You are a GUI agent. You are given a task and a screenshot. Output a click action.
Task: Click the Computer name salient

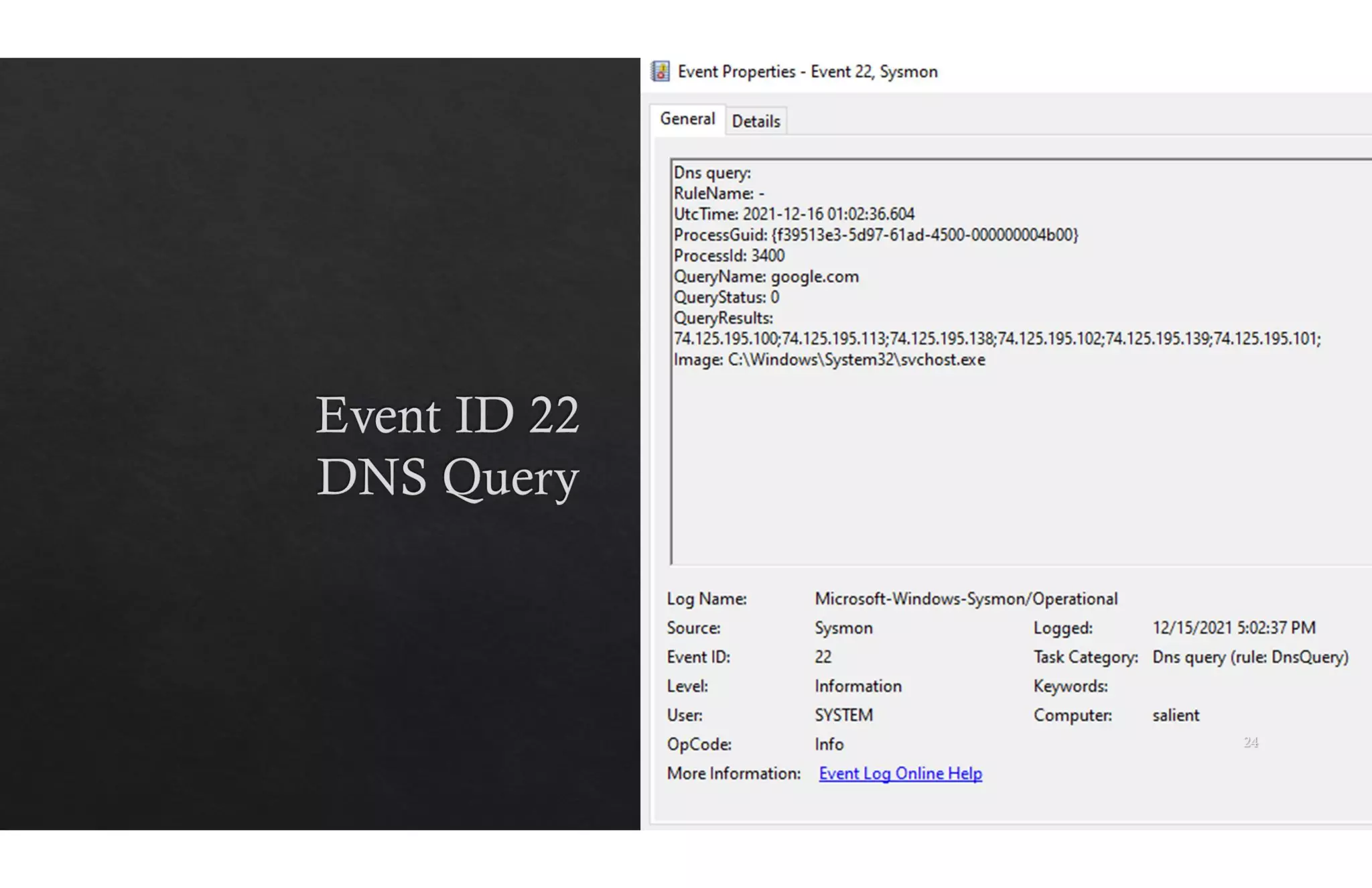click(1176, 716)
